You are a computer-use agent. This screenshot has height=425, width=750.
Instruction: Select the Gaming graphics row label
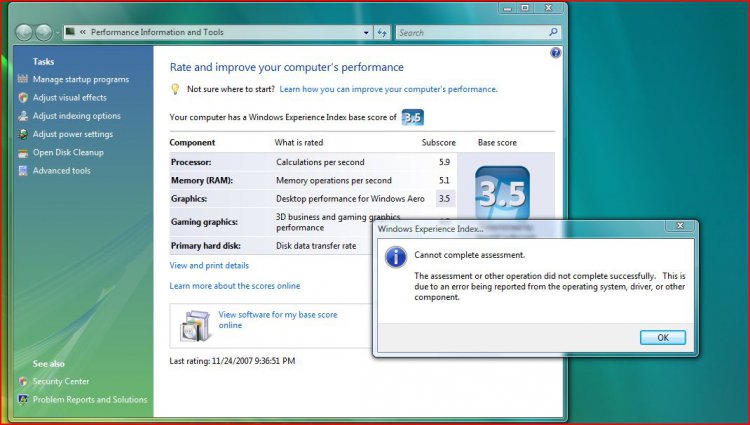pyautogui.click(x=204, y=222)
